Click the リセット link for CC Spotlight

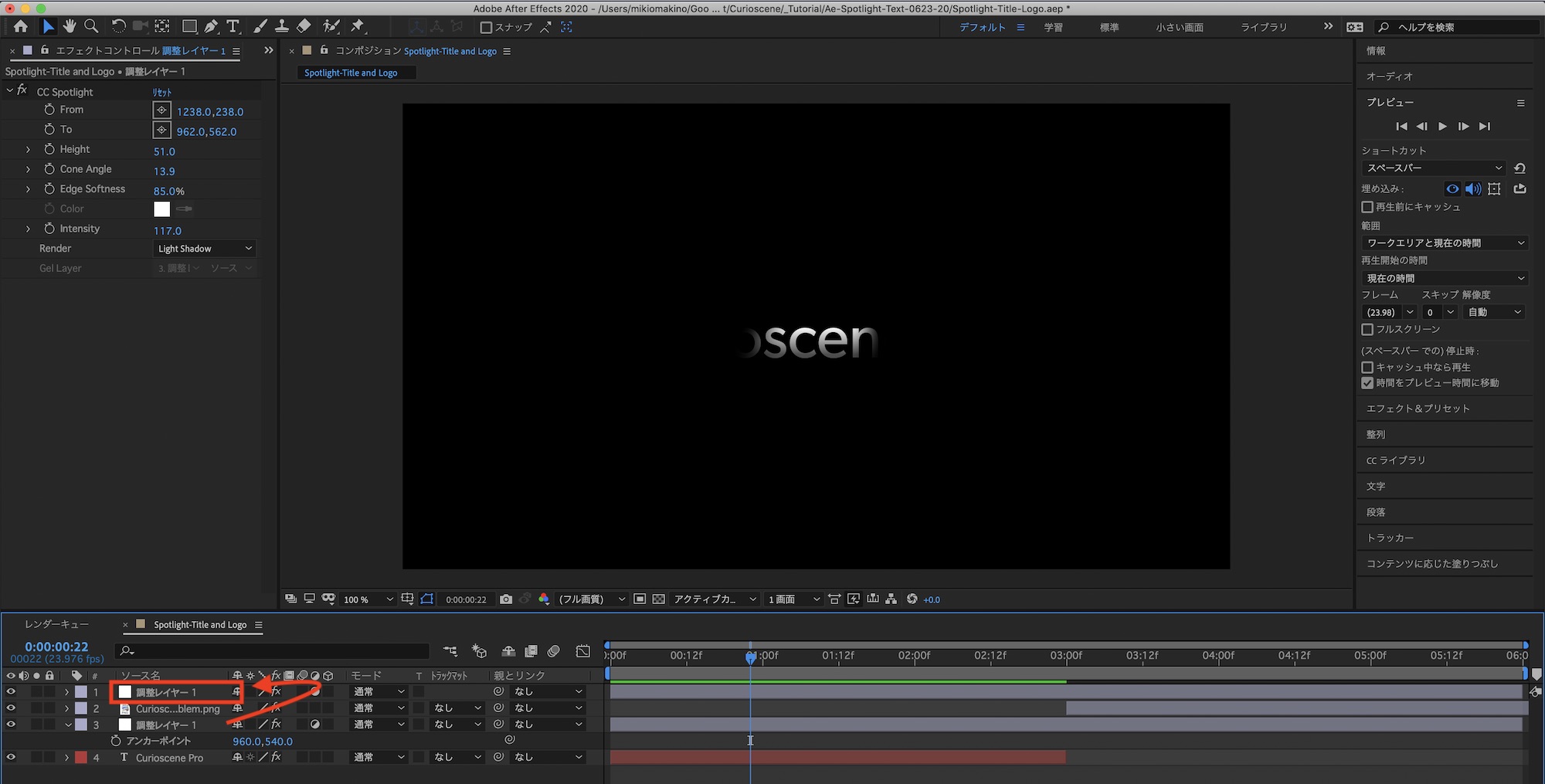point(162,92)
